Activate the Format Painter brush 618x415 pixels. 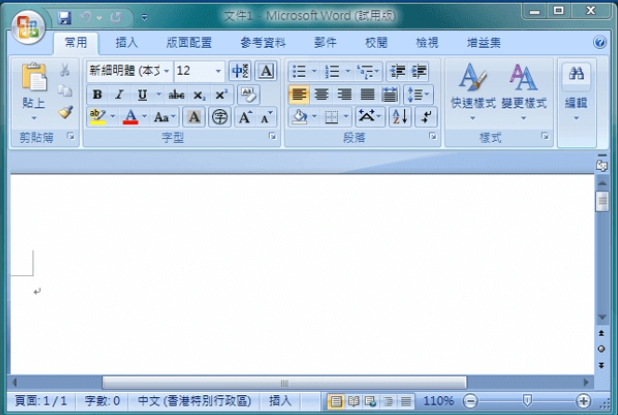[x=65, y=112]
